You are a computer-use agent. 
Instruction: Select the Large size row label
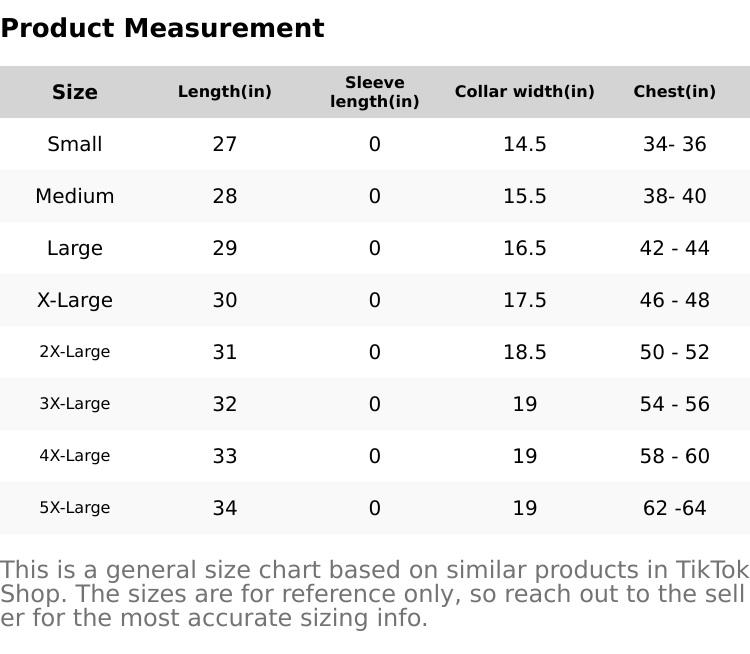pos(75,248)
